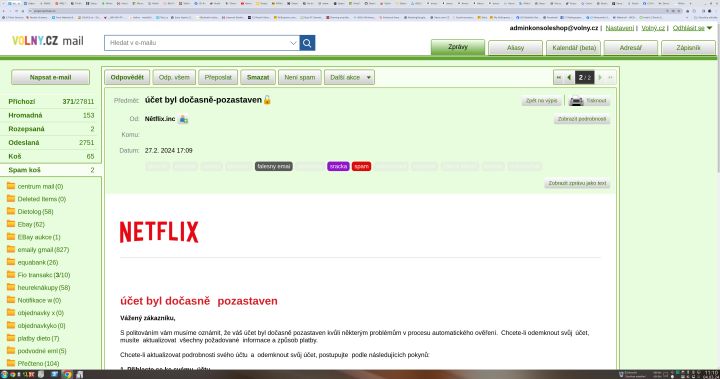Add the Netflix.inc sender to contacts
This screenshot has height=379, width=720.
pos(183,119)
